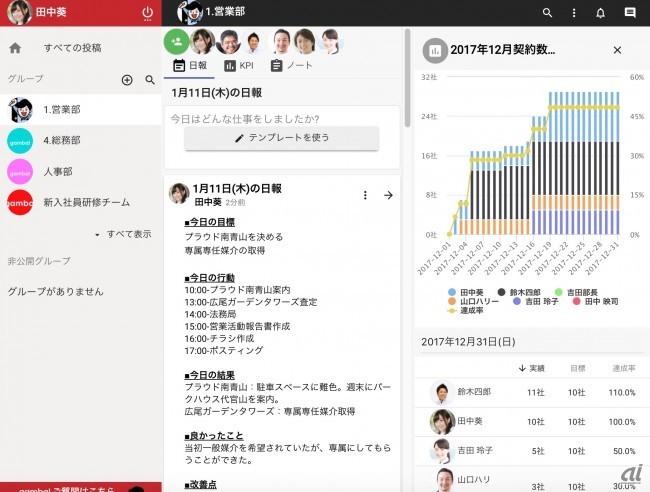Click the center feed scrollbar
Viewport: 650px width, 492px height.
407,78
